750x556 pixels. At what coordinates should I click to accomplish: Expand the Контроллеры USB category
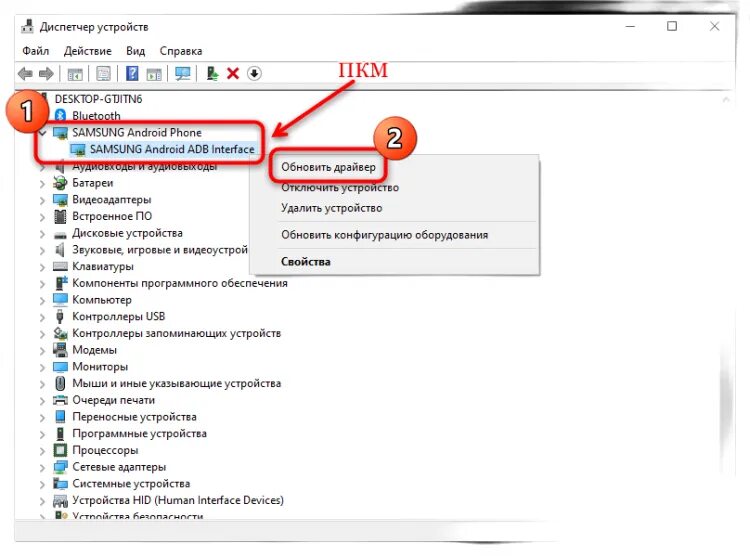coord(43,317)
